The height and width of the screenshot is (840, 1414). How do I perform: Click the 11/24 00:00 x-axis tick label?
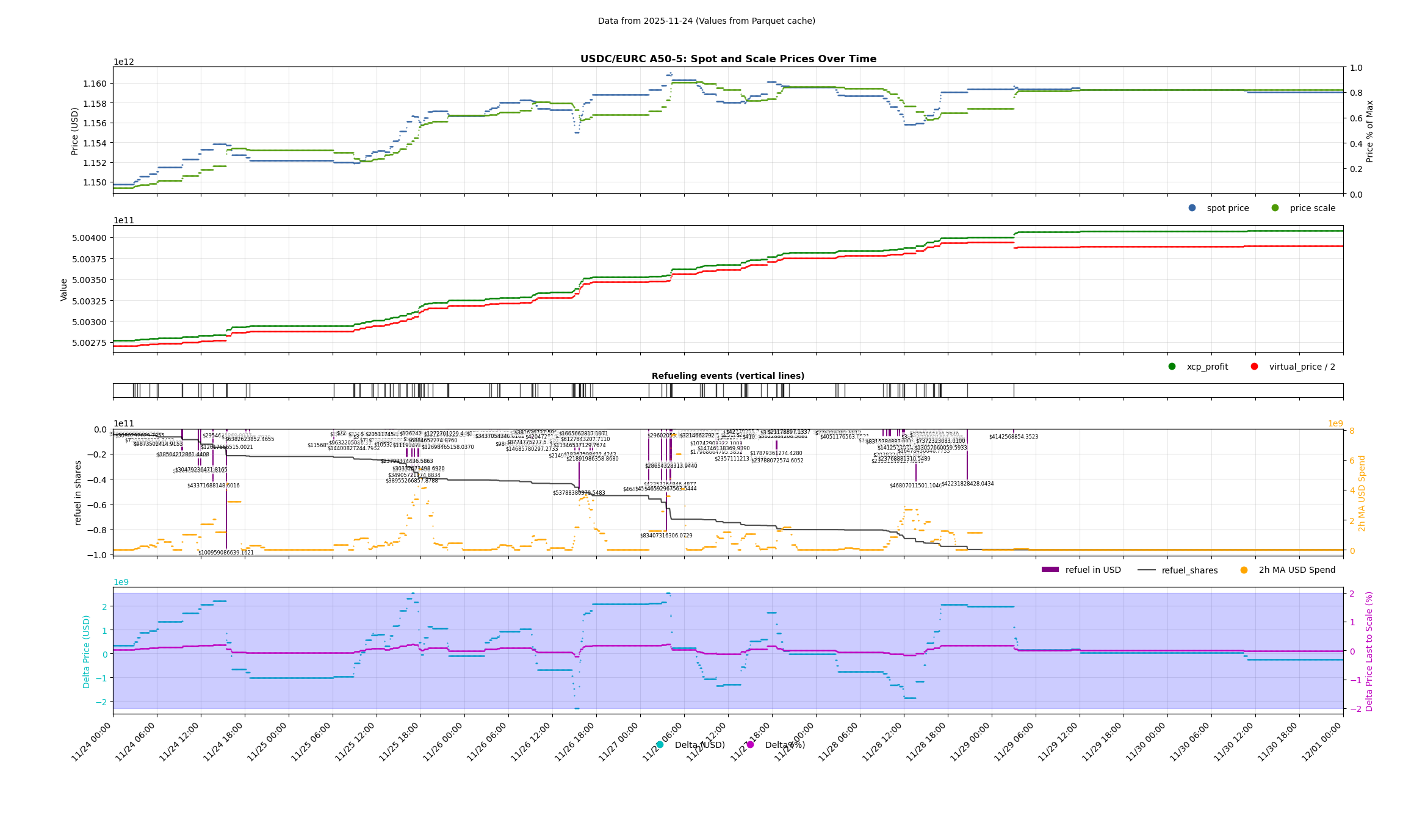click(x=92, y=742)
